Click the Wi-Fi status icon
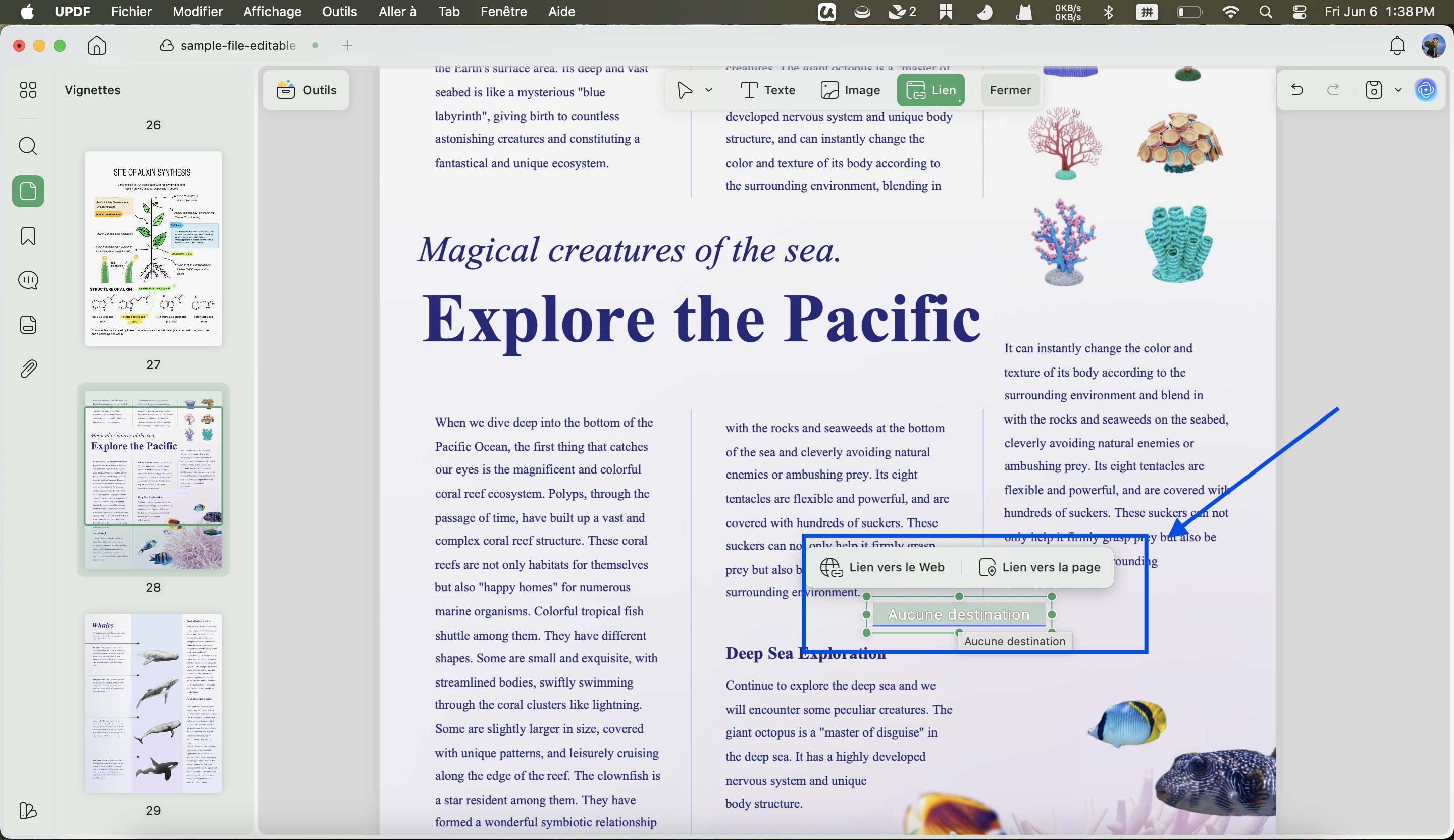This screenshot has height=840, width=1454. point(1231,12)
